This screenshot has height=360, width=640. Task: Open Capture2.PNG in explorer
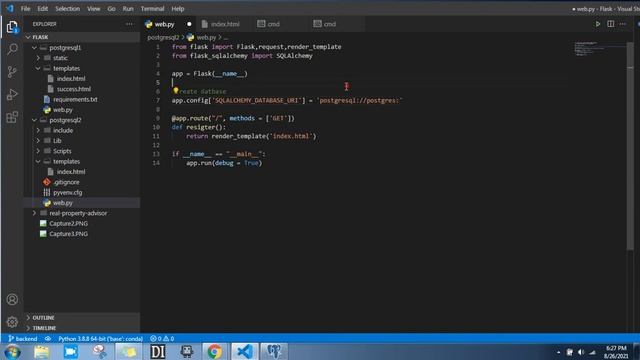click(x=68, y=223)
